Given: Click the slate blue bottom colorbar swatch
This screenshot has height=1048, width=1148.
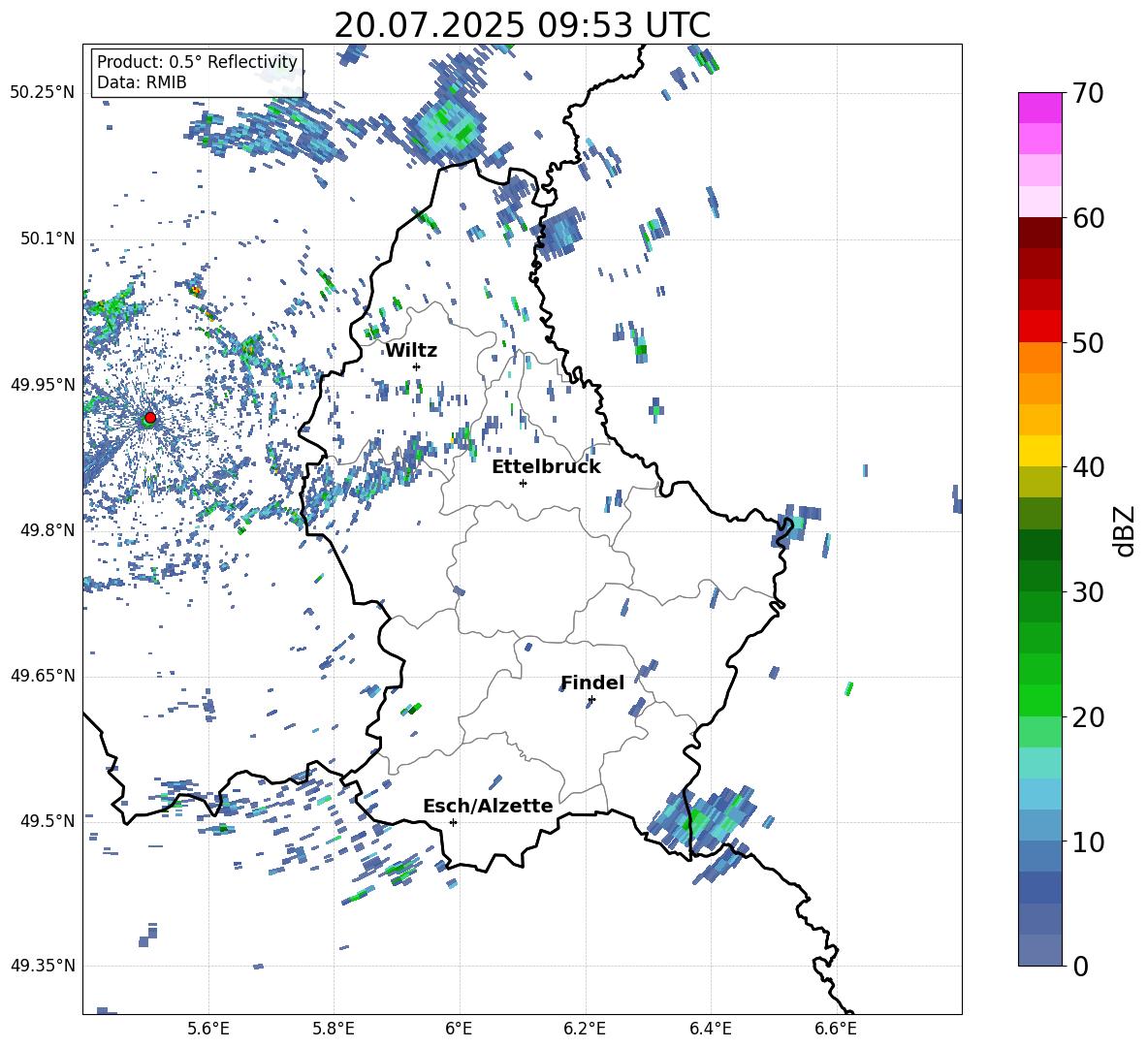Looking at the screenshot, I should click(1039, 950).
